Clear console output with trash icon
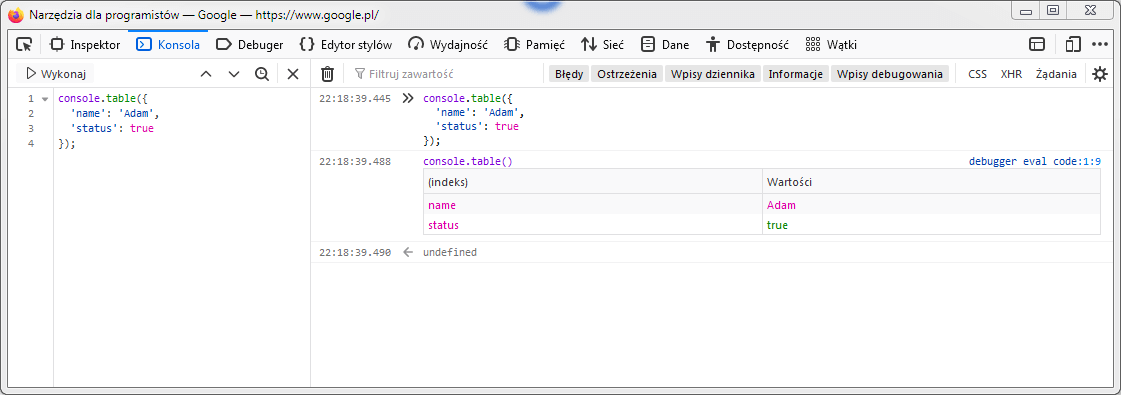The height and width of the screenshot is (395, 1121). [327, 74]
